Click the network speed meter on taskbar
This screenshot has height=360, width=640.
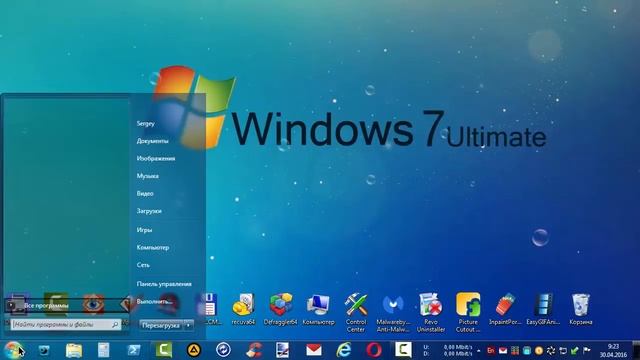coord(448,350)
